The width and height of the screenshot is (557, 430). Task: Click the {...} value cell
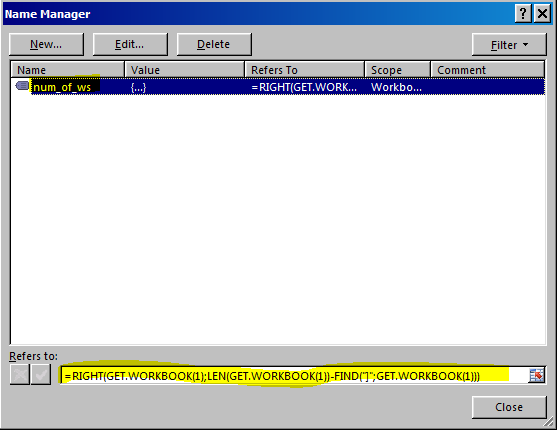[139, 87]
